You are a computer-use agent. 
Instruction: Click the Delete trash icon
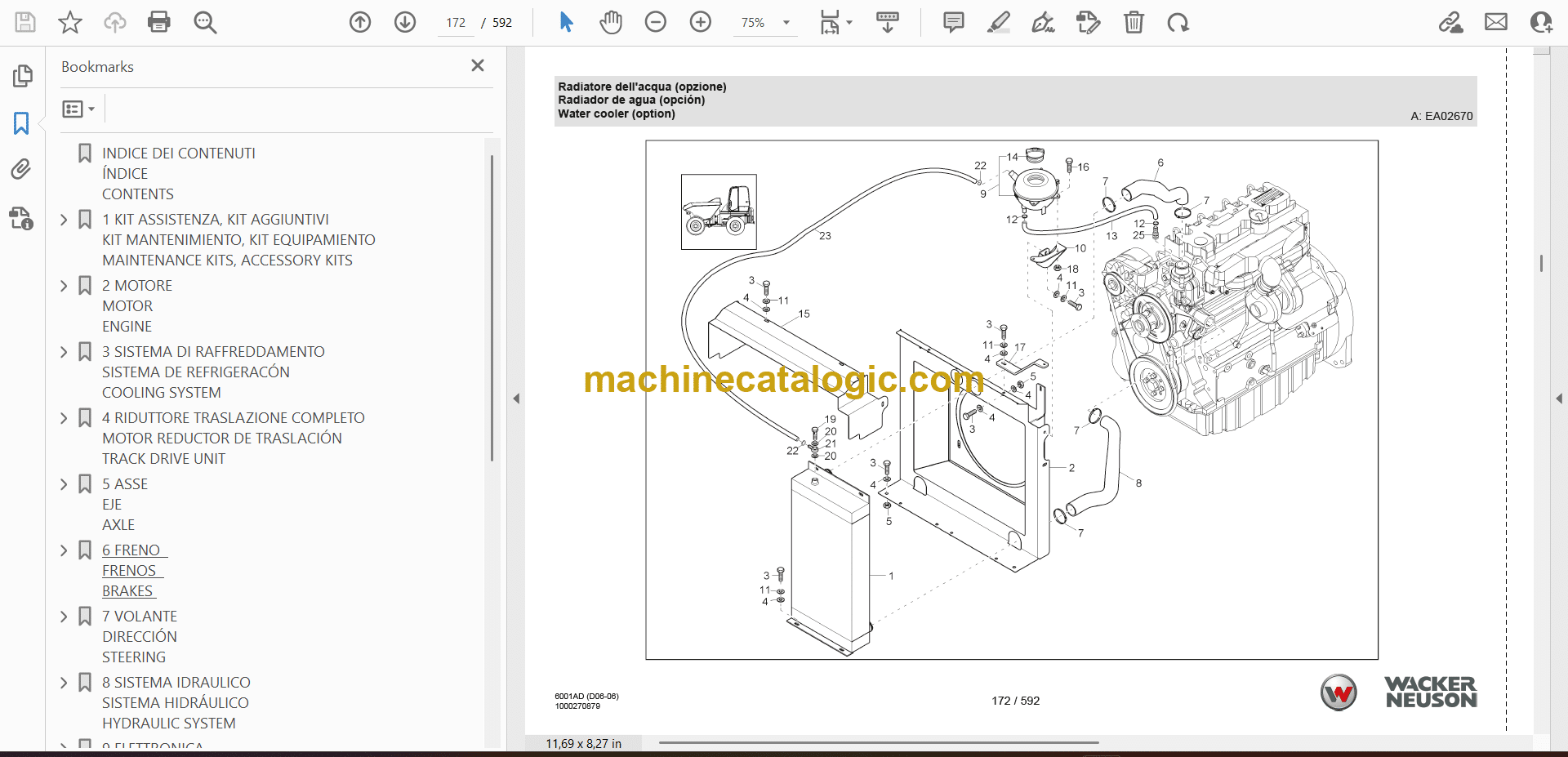point(1134,22)
